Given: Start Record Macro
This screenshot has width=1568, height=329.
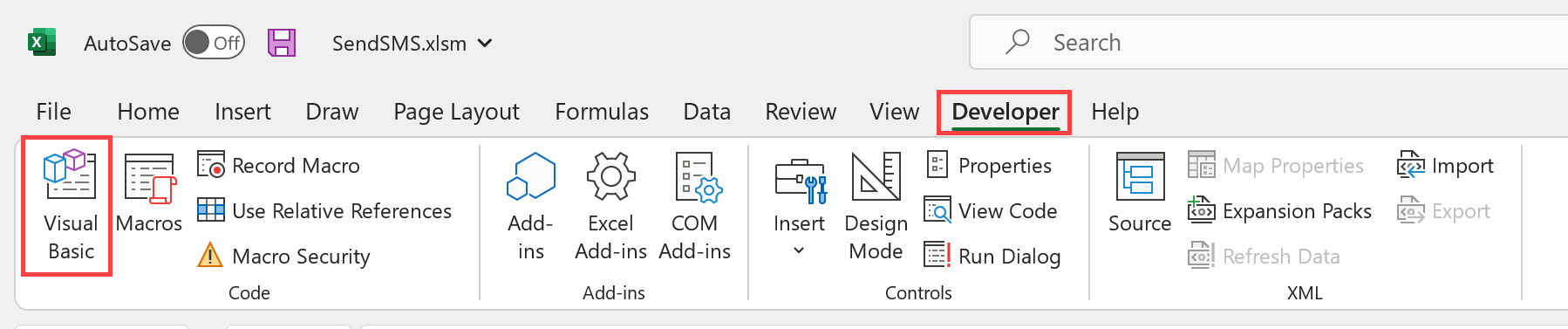Looking at the screenshot, I should coord(279,165).
